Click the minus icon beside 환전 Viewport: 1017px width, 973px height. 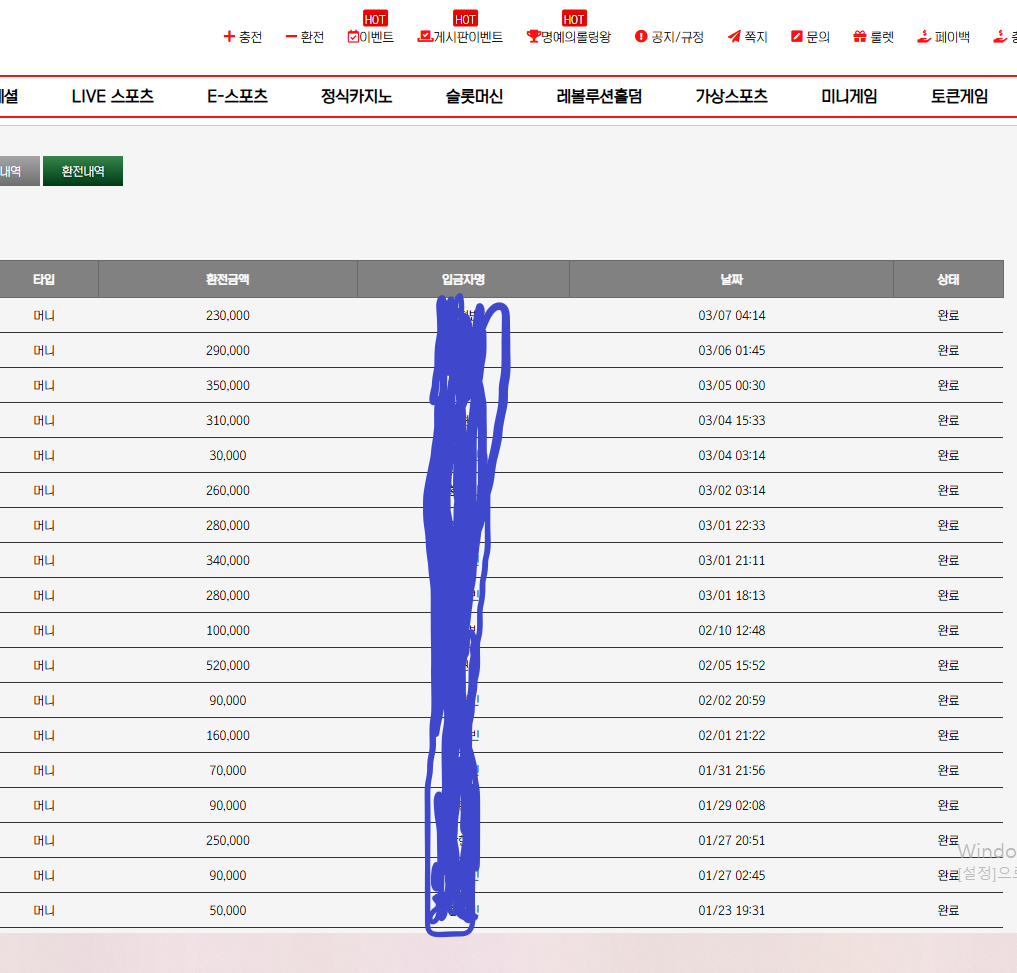(x=291, y=37)
